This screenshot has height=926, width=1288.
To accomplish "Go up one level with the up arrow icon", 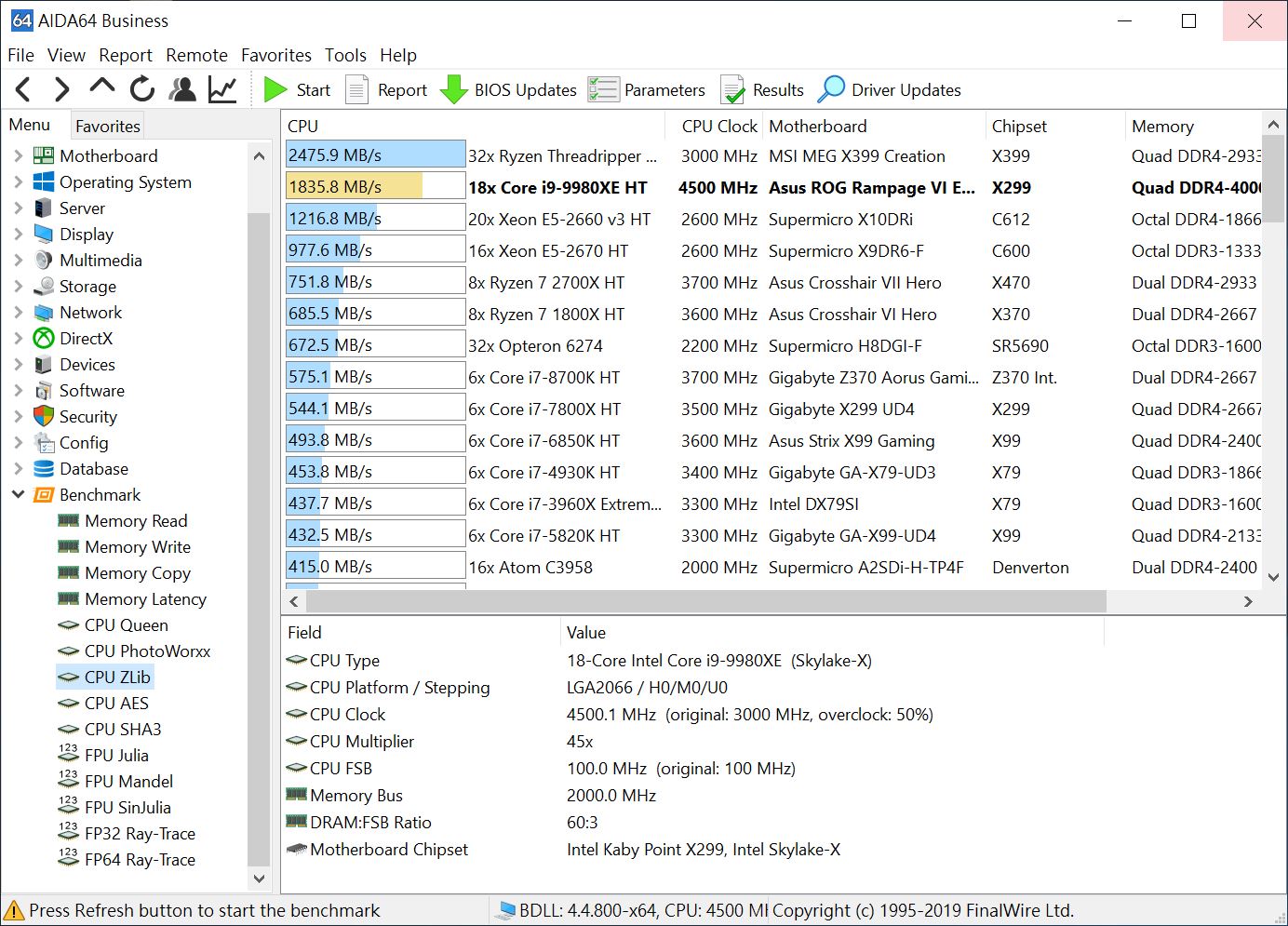I will point(102,87).
